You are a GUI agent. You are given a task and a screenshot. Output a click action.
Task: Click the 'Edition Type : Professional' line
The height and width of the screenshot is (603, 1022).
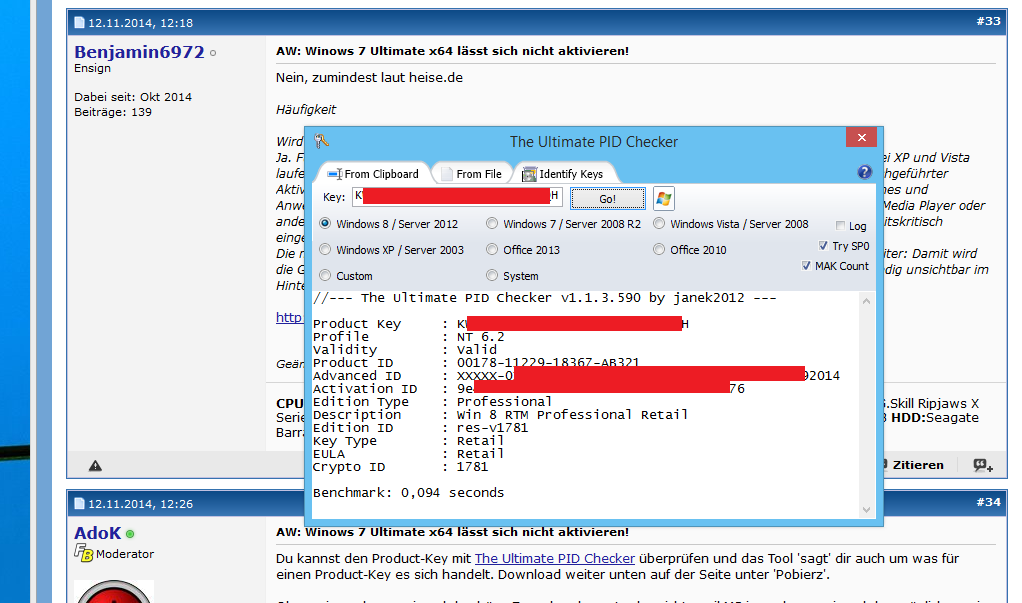click(x=433, y=402)
